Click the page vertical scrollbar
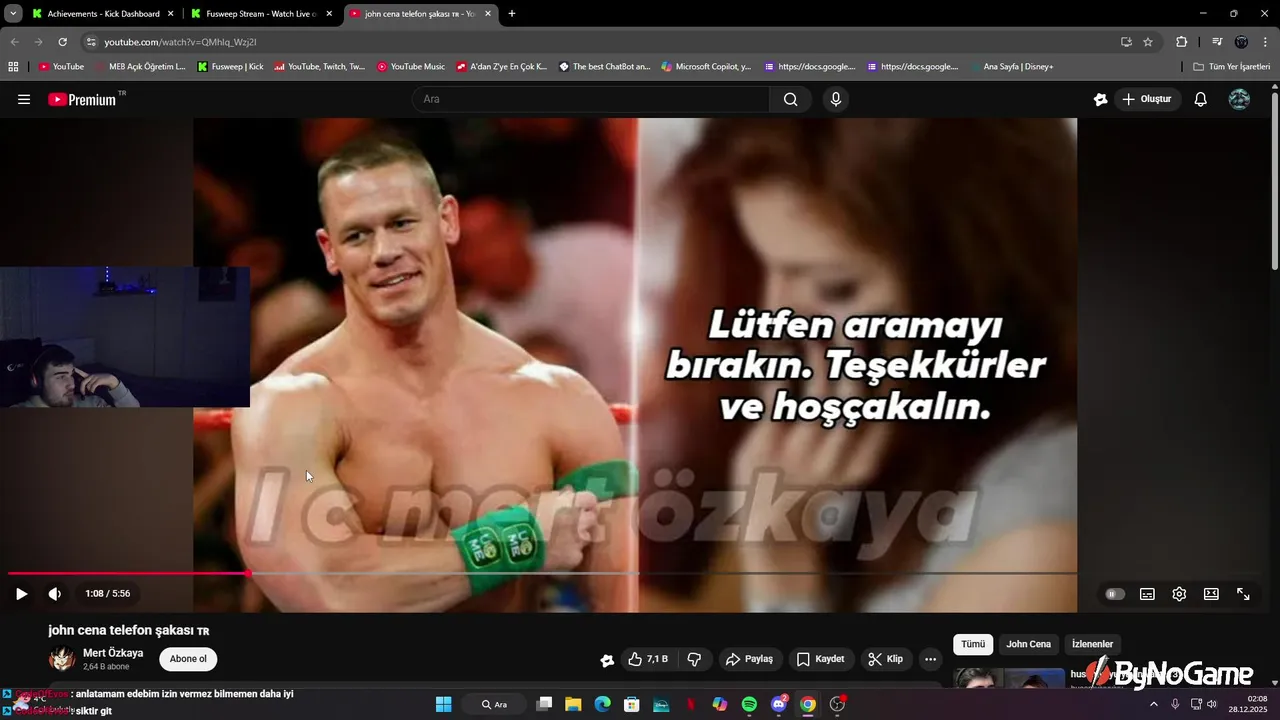 (1275, 182)
